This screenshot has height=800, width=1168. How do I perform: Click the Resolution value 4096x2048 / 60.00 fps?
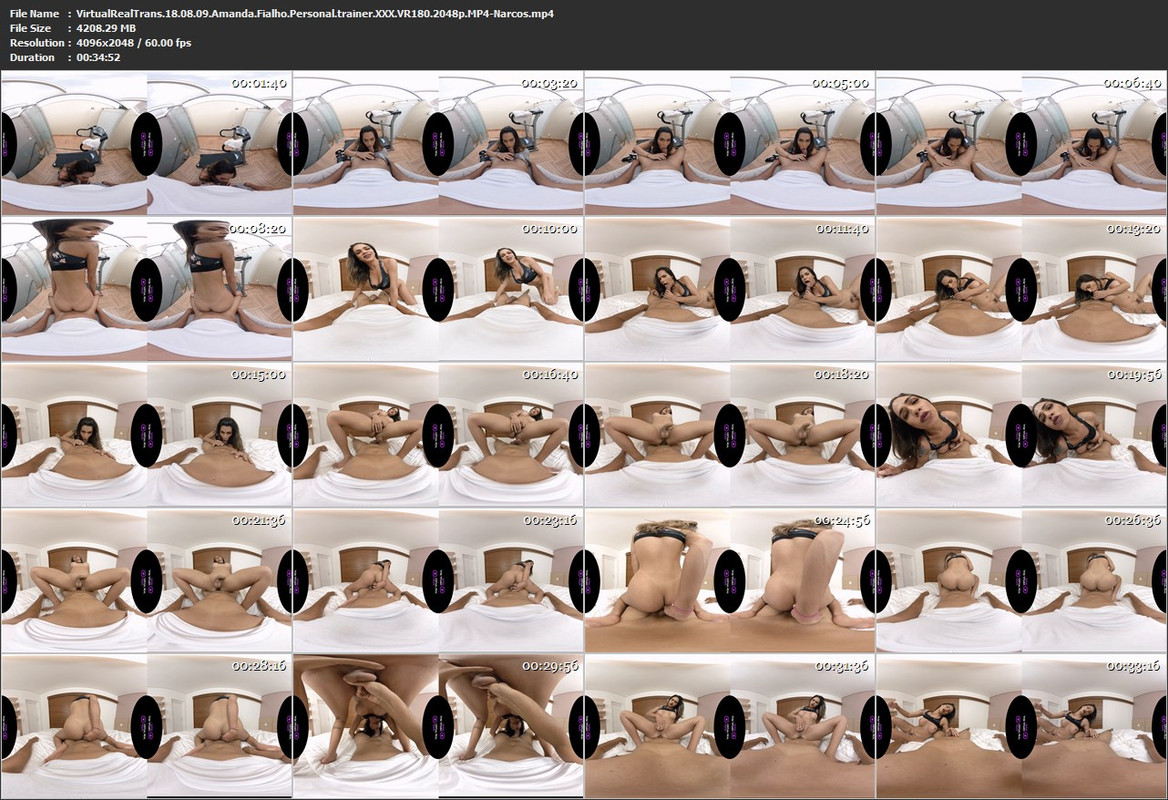(134, 42)
